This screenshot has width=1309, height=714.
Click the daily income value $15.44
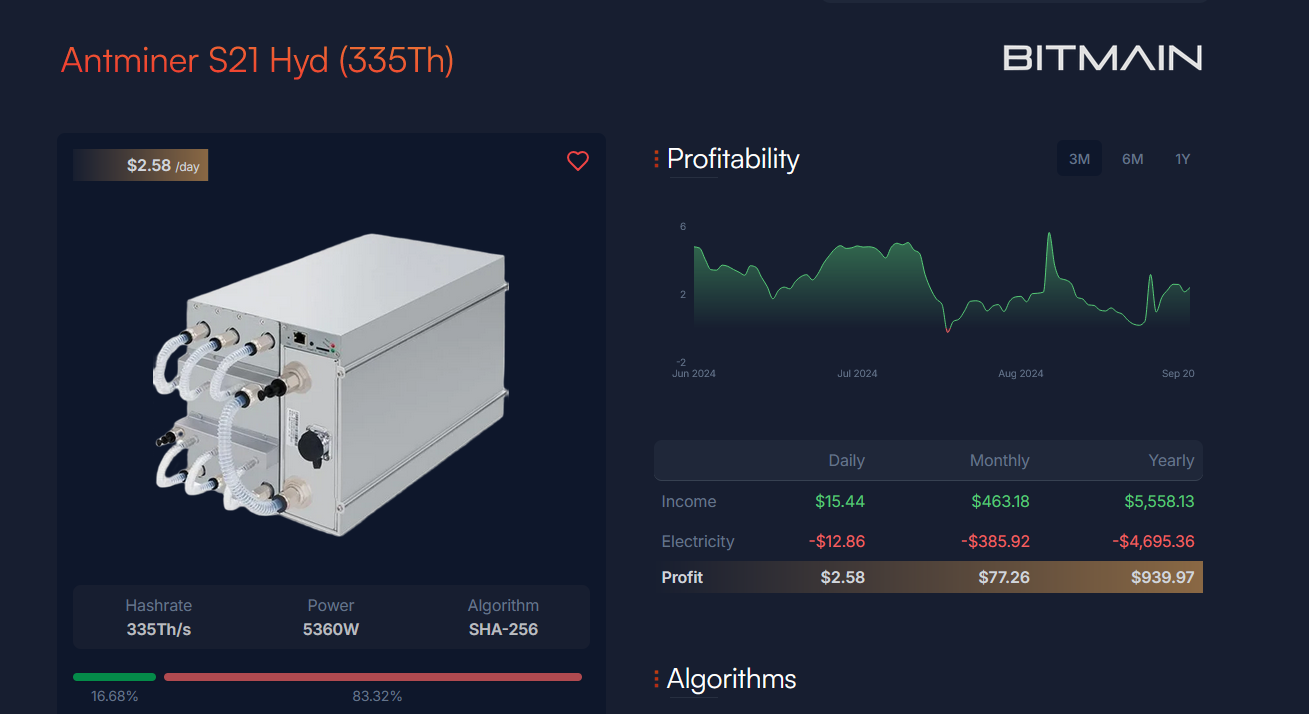839,502
